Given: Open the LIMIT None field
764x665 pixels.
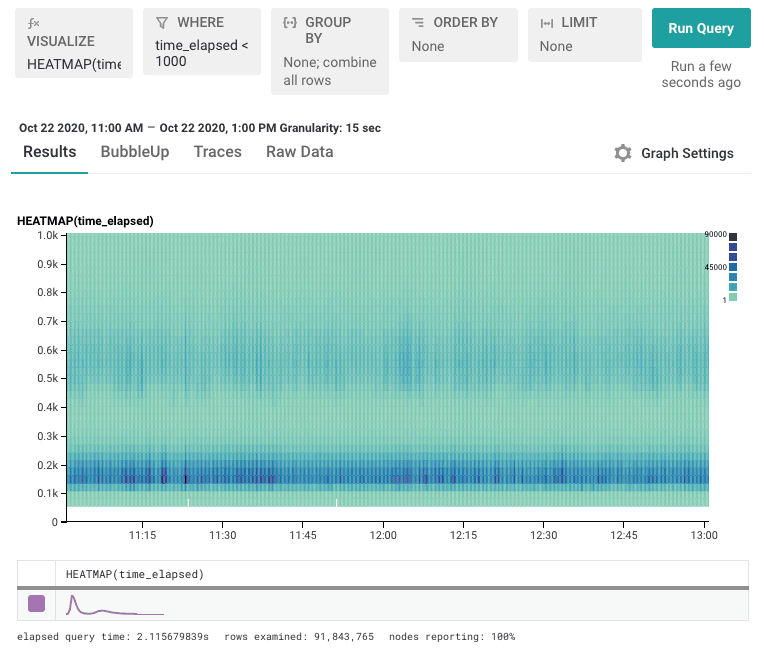Looking at the screenshot, I should point(556,46).
